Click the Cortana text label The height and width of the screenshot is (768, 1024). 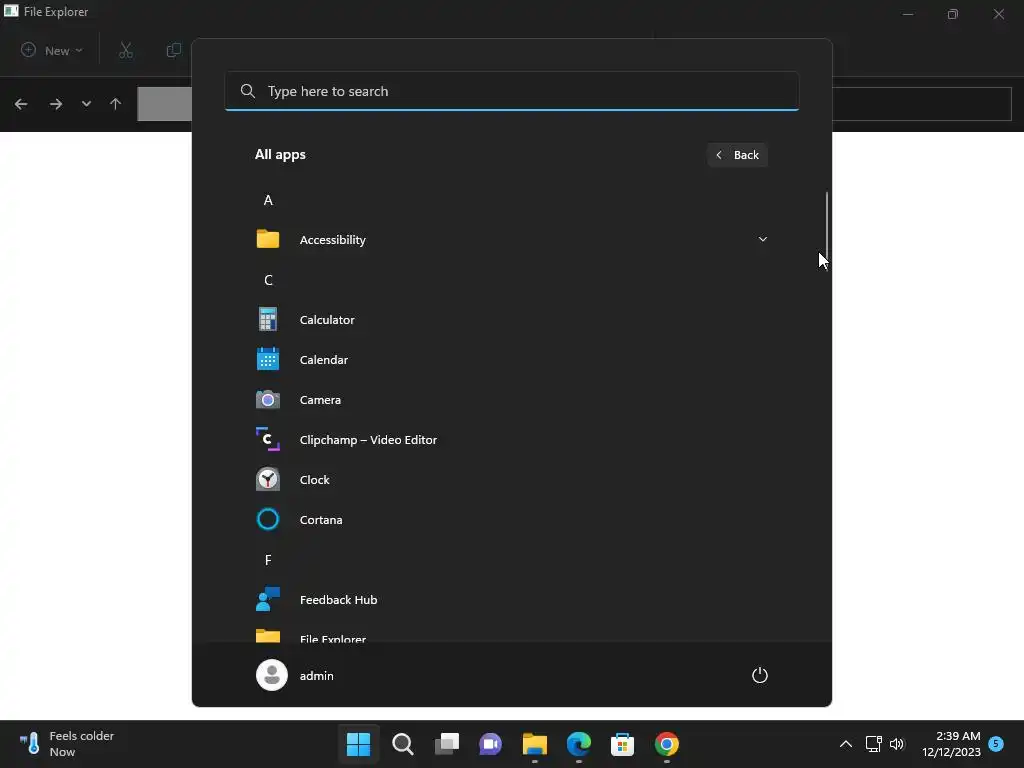tap(321, 520)
